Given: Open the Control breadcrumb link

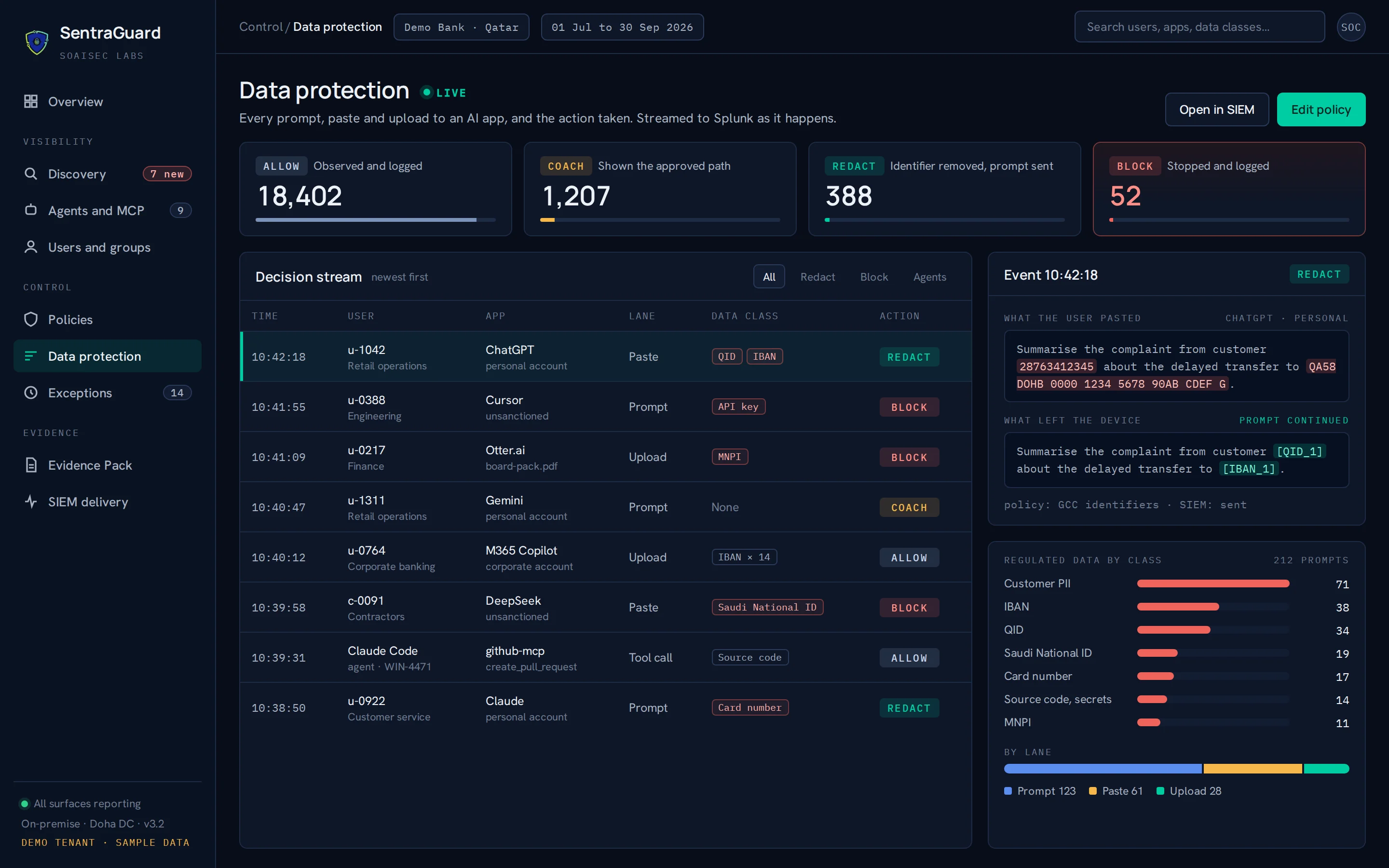Looking at the screenshot, I should [x=261, y=27].
